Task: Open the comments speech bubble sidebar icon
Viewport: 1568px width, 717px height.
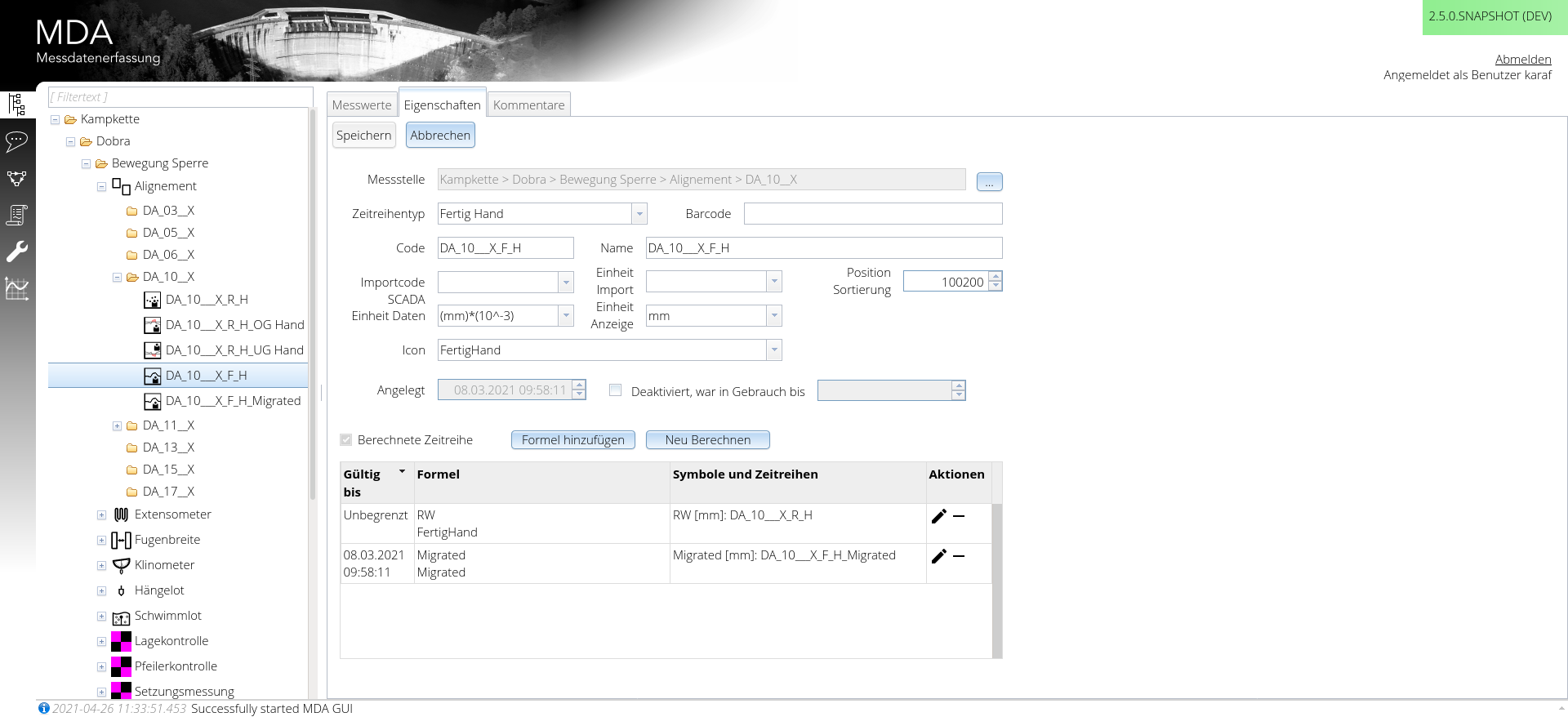Action: [x=17, y=141]
